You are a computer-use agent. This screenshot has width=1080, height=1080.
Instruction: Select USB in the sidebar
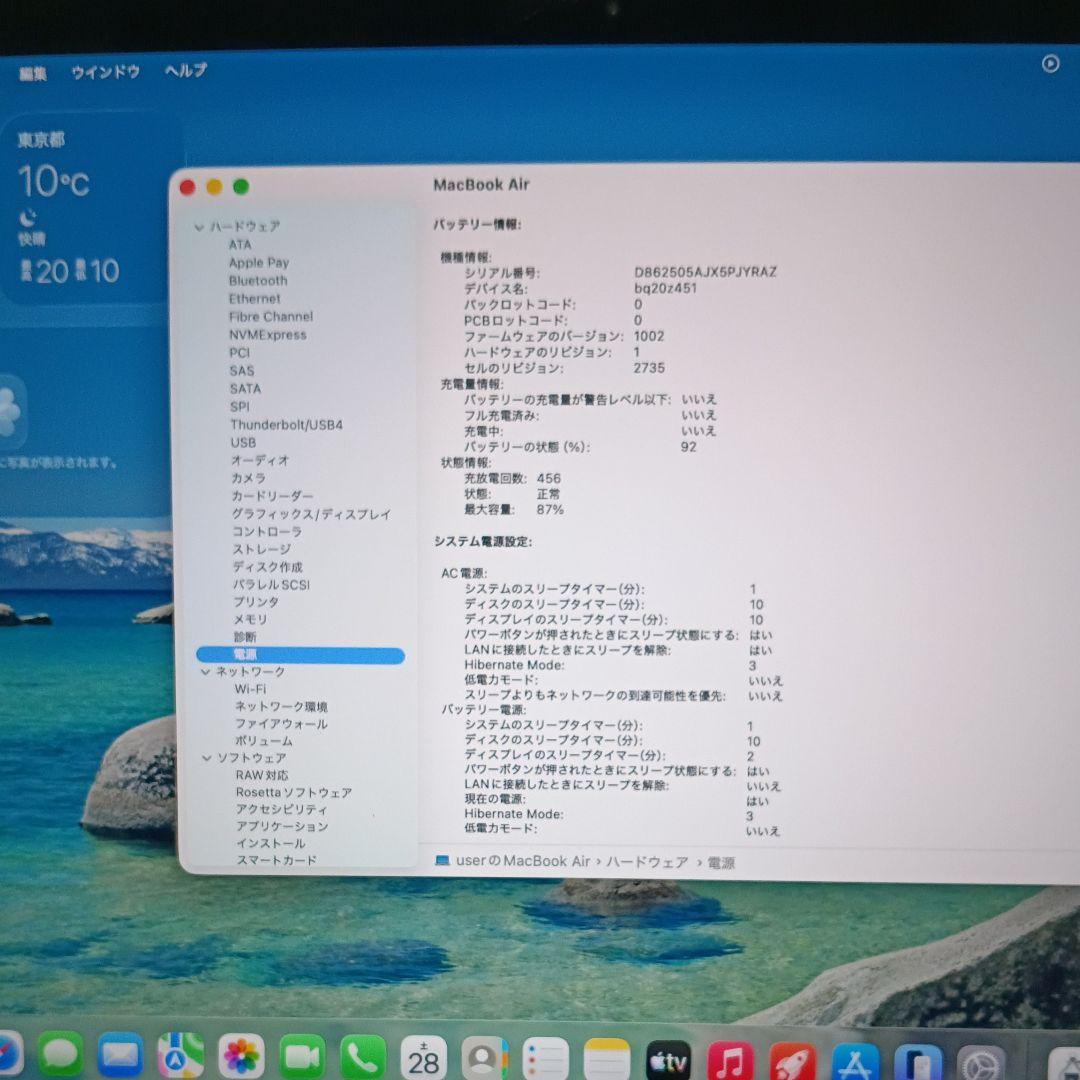pos(243,442)
